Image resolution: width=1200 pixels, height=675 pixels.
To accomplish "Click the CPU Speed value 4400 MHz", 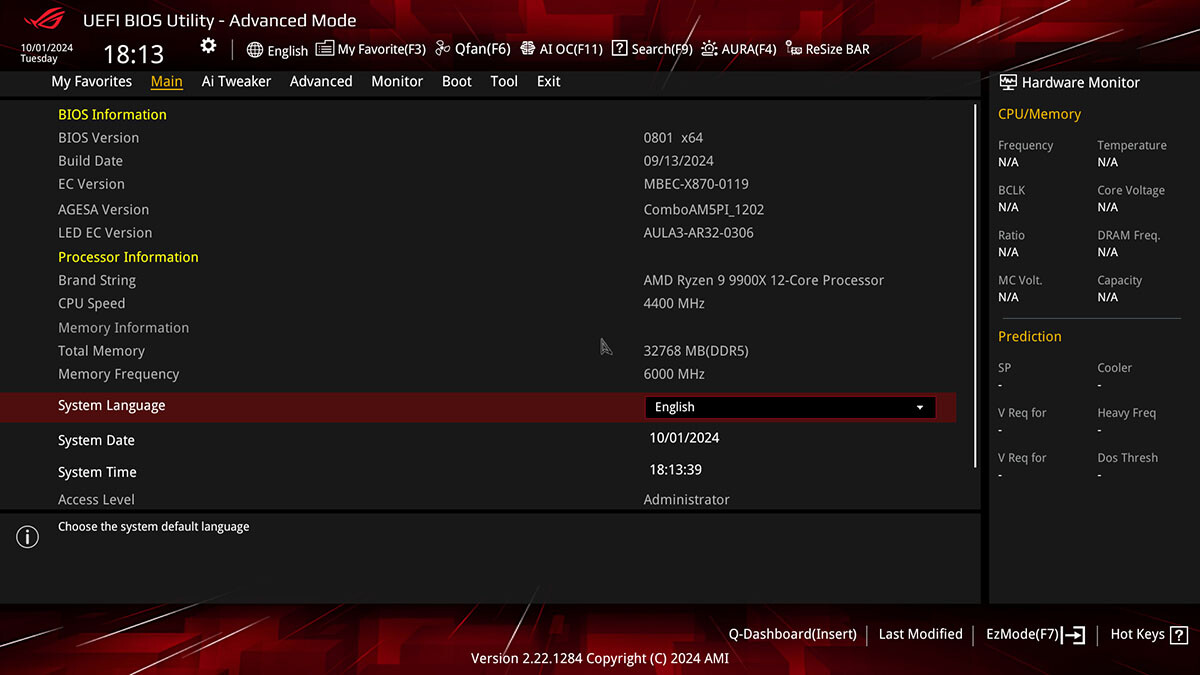I will [674, 304].
